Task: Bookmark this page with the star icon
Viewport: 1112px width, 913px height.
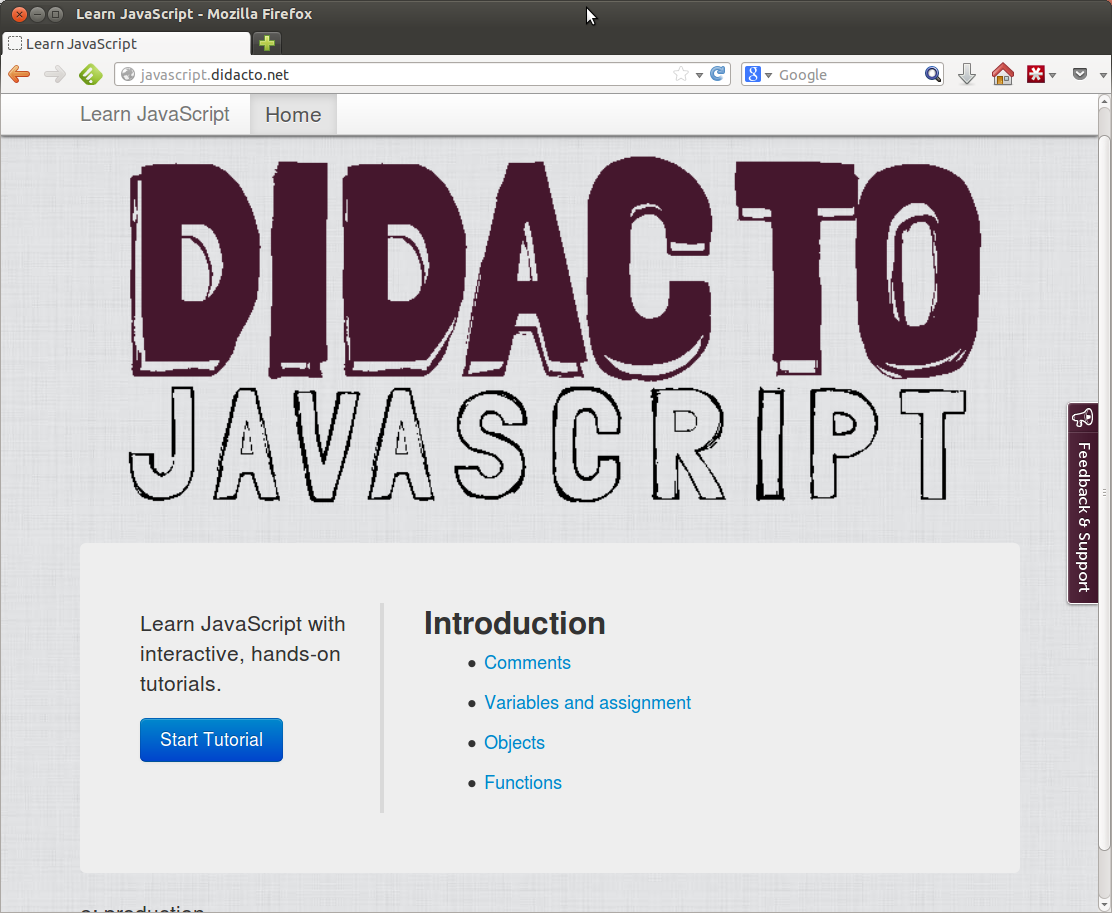Action: pyautogui.click(x=681, y=74)
